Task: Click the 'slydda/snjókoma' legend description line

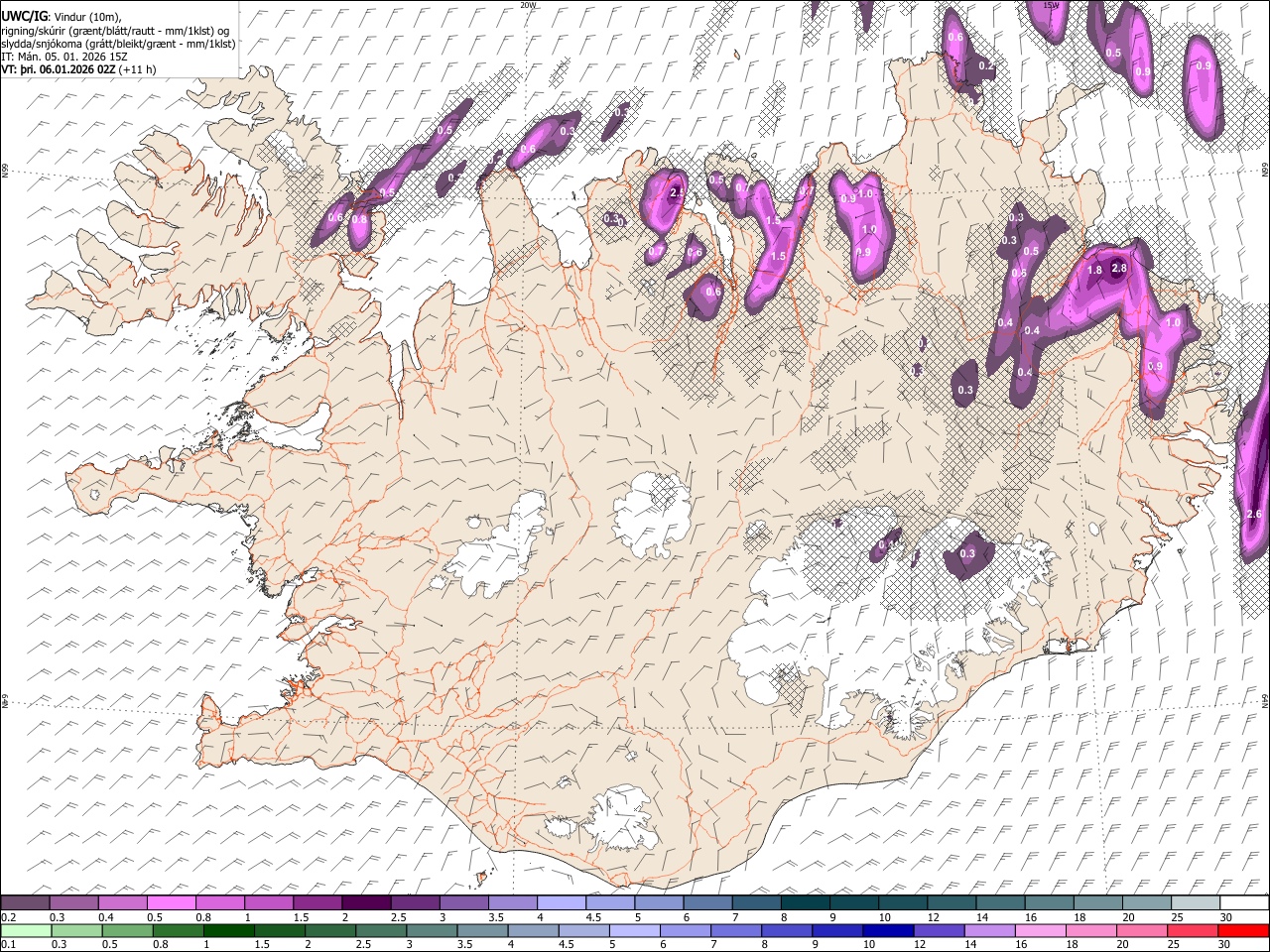Action: pyautogui.click(x=118, y=44)
